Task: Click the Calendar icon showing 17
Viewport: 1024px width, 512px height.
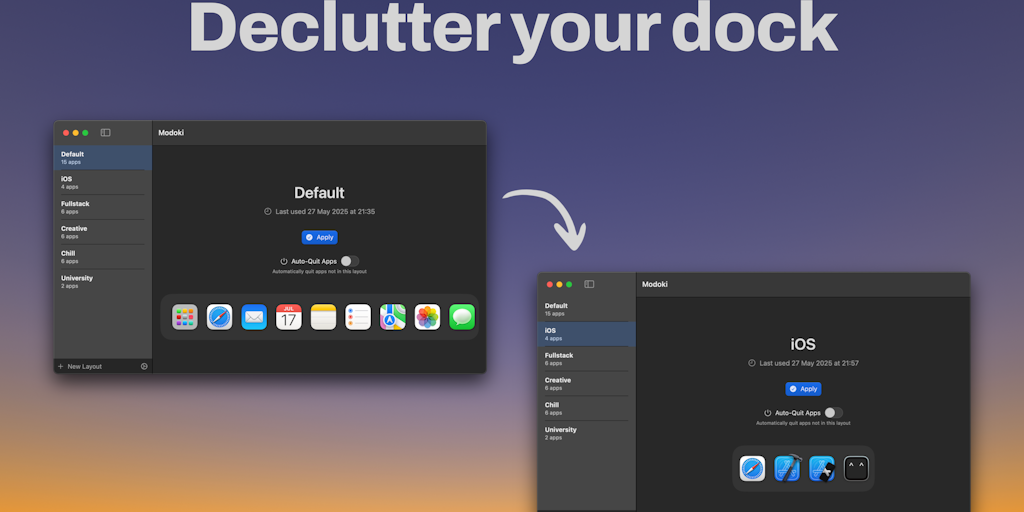Action: tap(289, 317)
